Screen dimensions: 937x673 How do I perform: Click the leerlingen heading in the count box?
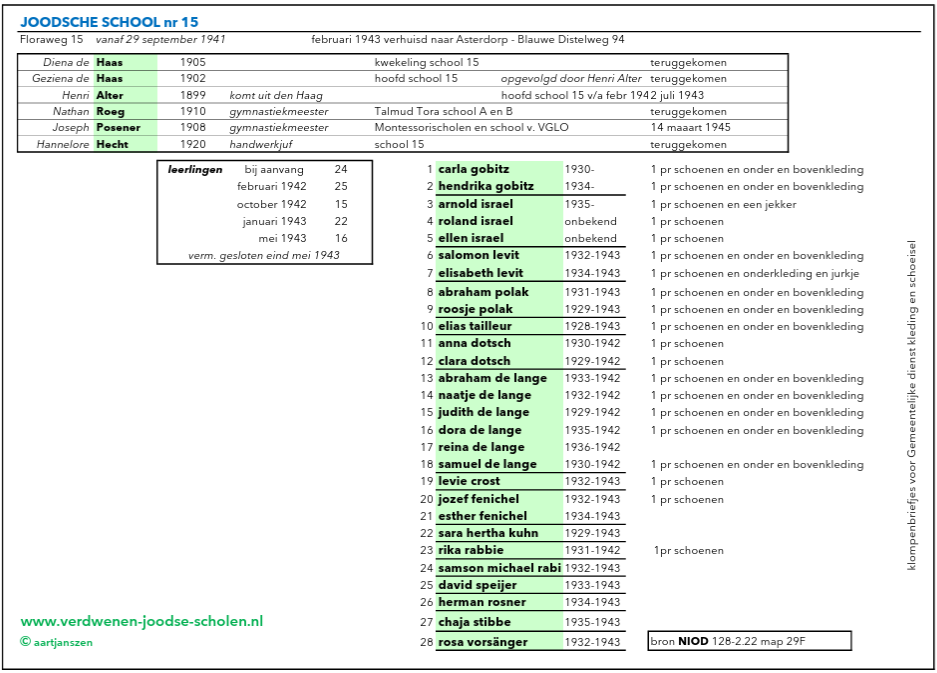(195, 170)
